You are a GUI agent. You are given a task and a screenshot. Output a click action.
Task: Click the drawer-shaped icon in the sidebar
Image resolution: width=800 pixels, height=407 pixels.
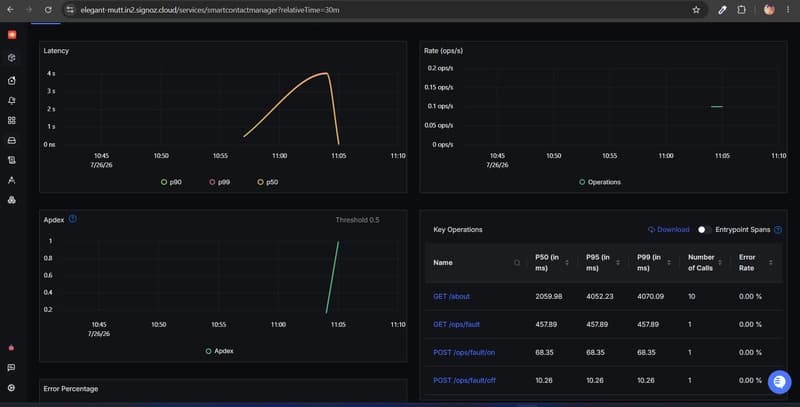(x=12, y=140)
